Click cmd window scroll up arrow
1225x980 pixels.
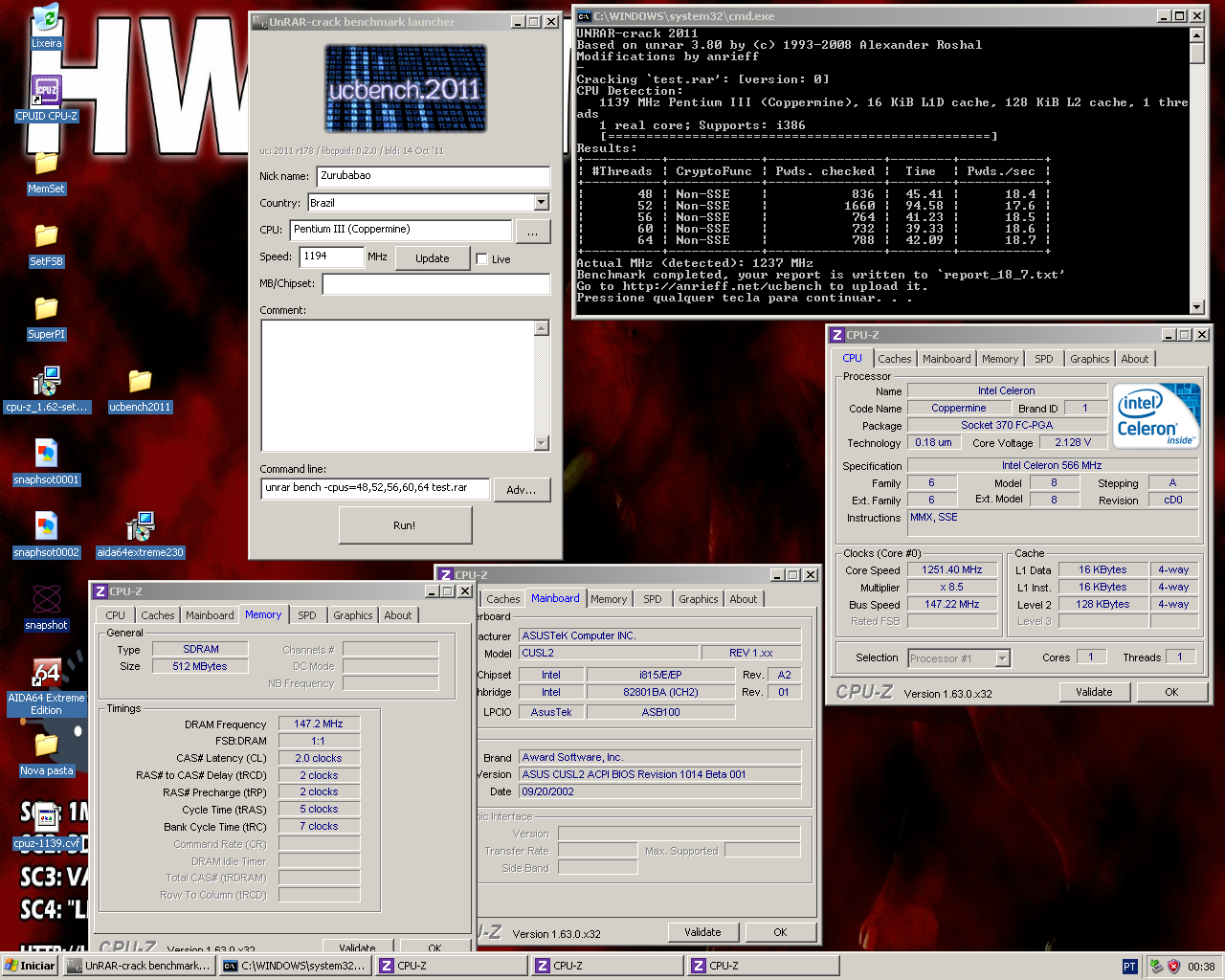point(1196,35)
